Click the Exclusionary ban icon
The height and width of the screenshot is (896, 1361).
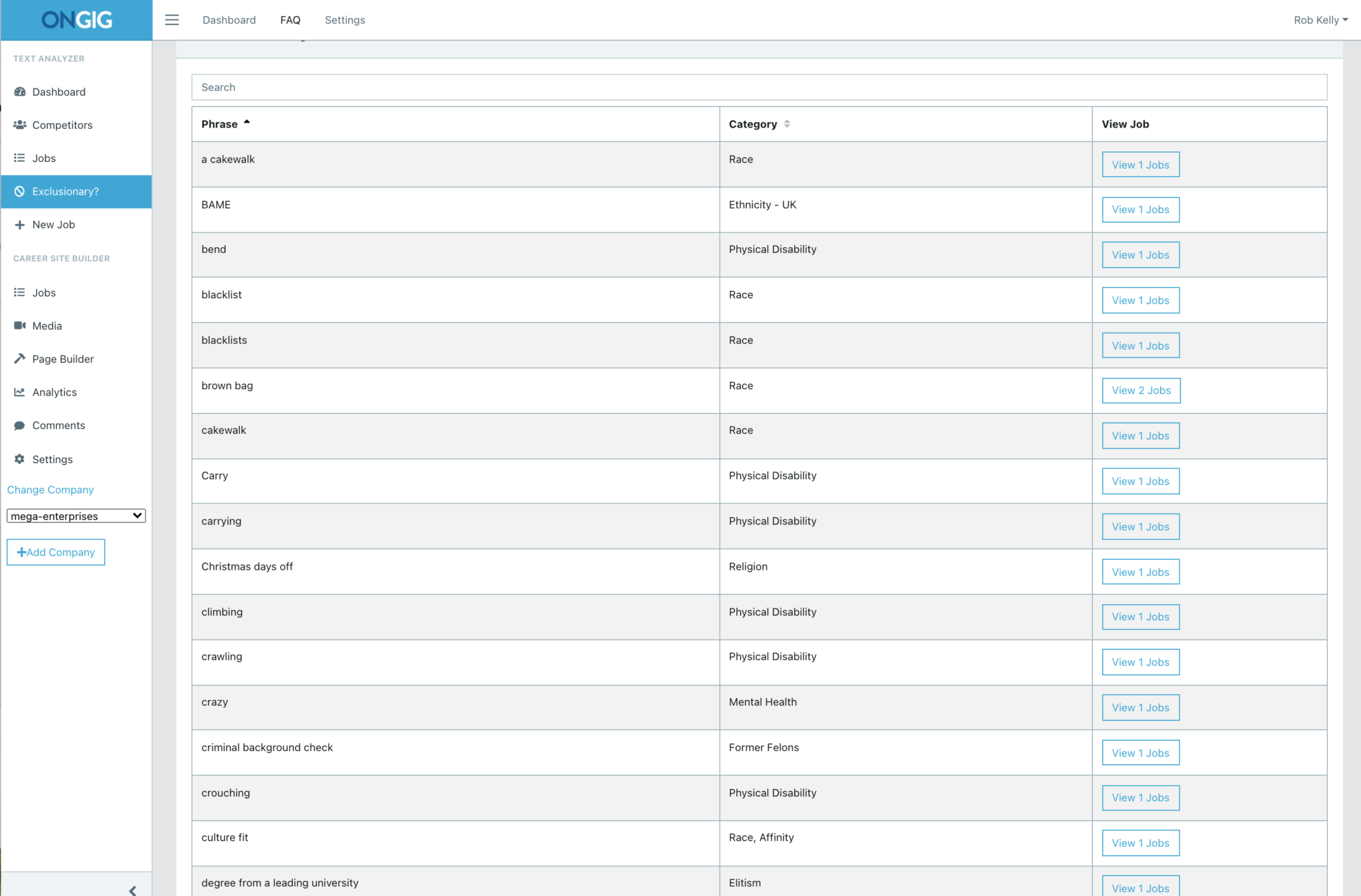tap(20, 191)
